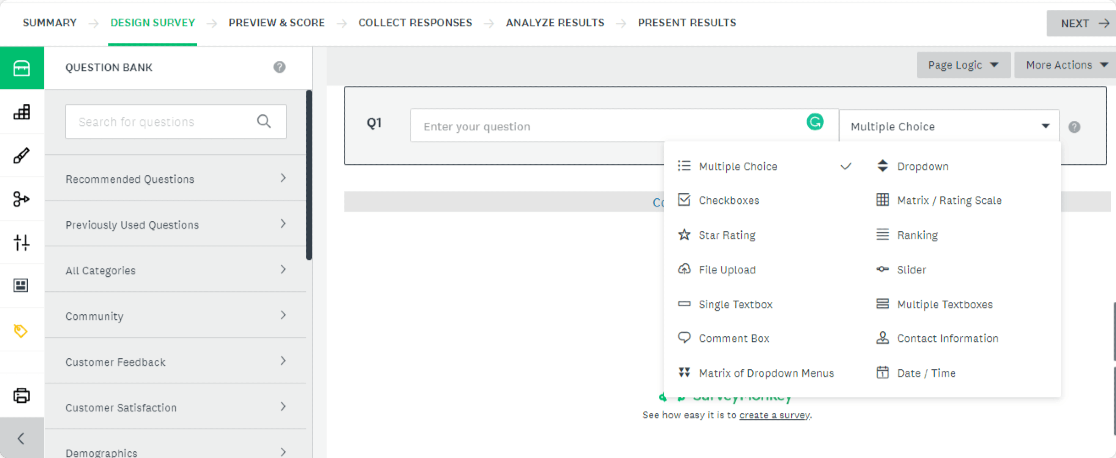
Task: Select Multiple Choice from type list
Action: [738, 166]
